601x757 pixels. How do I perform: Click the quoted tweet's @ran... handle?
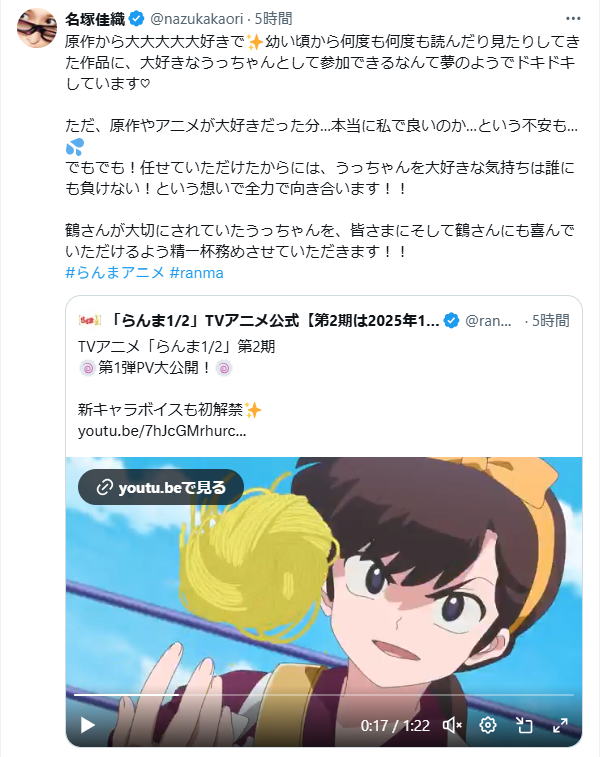click(x=488, y=321)
